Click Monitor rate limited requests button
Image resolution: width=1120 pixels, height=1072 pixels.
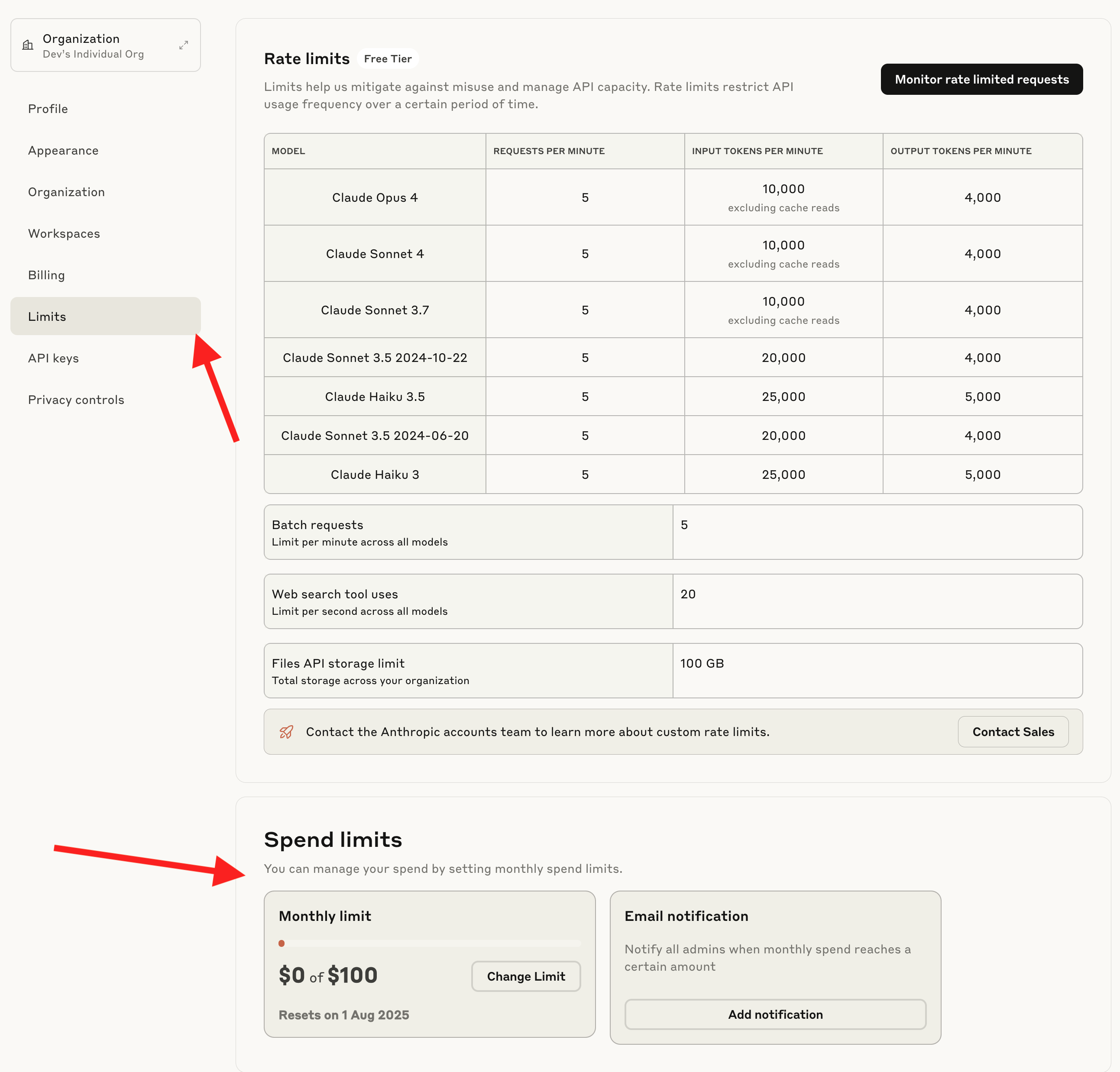pyautogui.click(x=982, y=79)
